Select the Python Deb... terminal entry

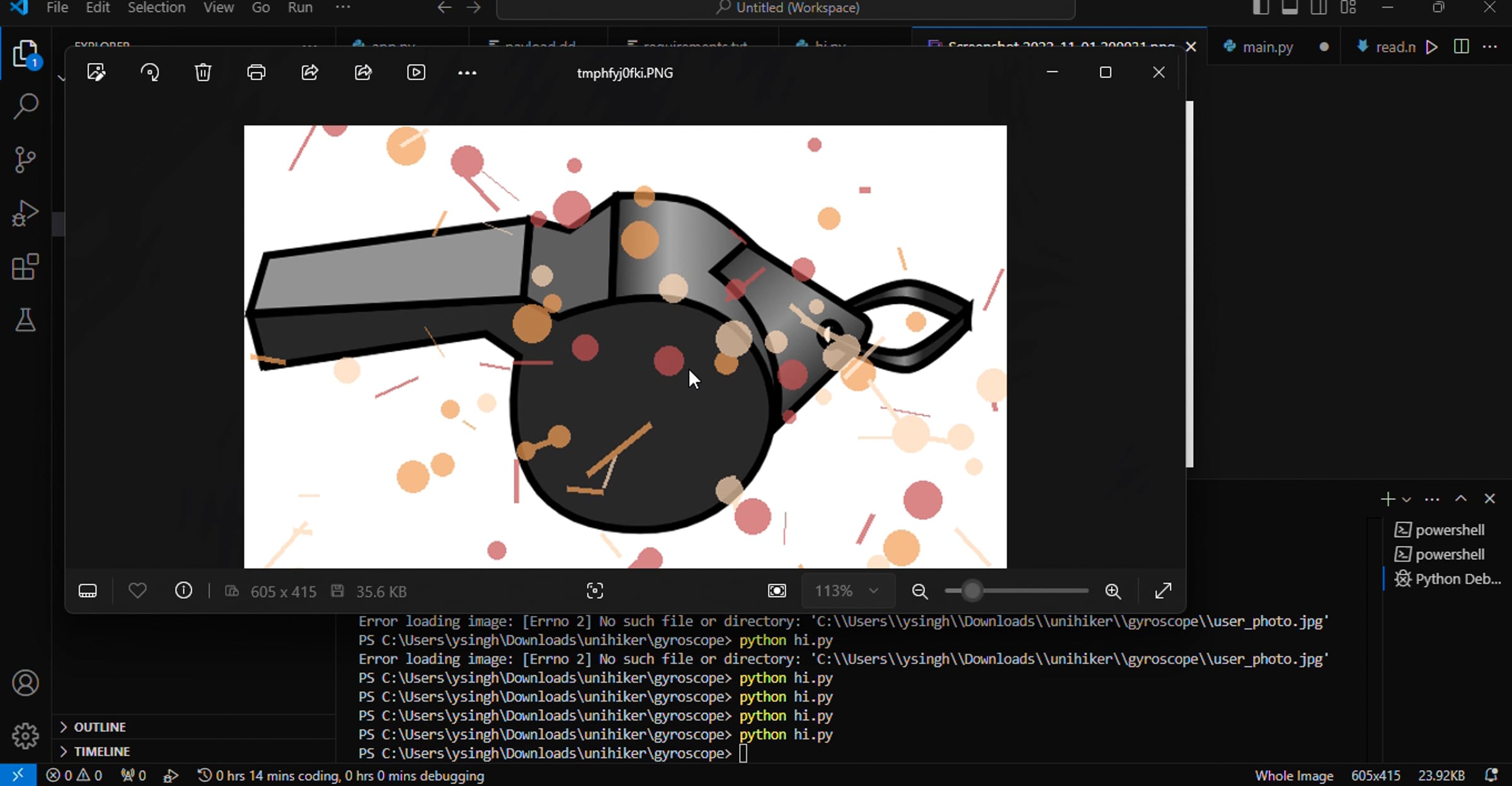coord(1447,579)
